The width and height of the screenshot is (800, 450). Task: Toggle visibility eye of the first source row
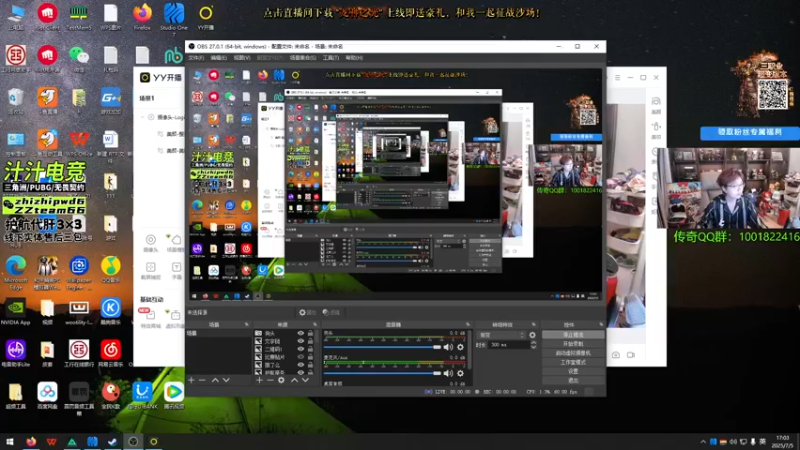[301, 333]
